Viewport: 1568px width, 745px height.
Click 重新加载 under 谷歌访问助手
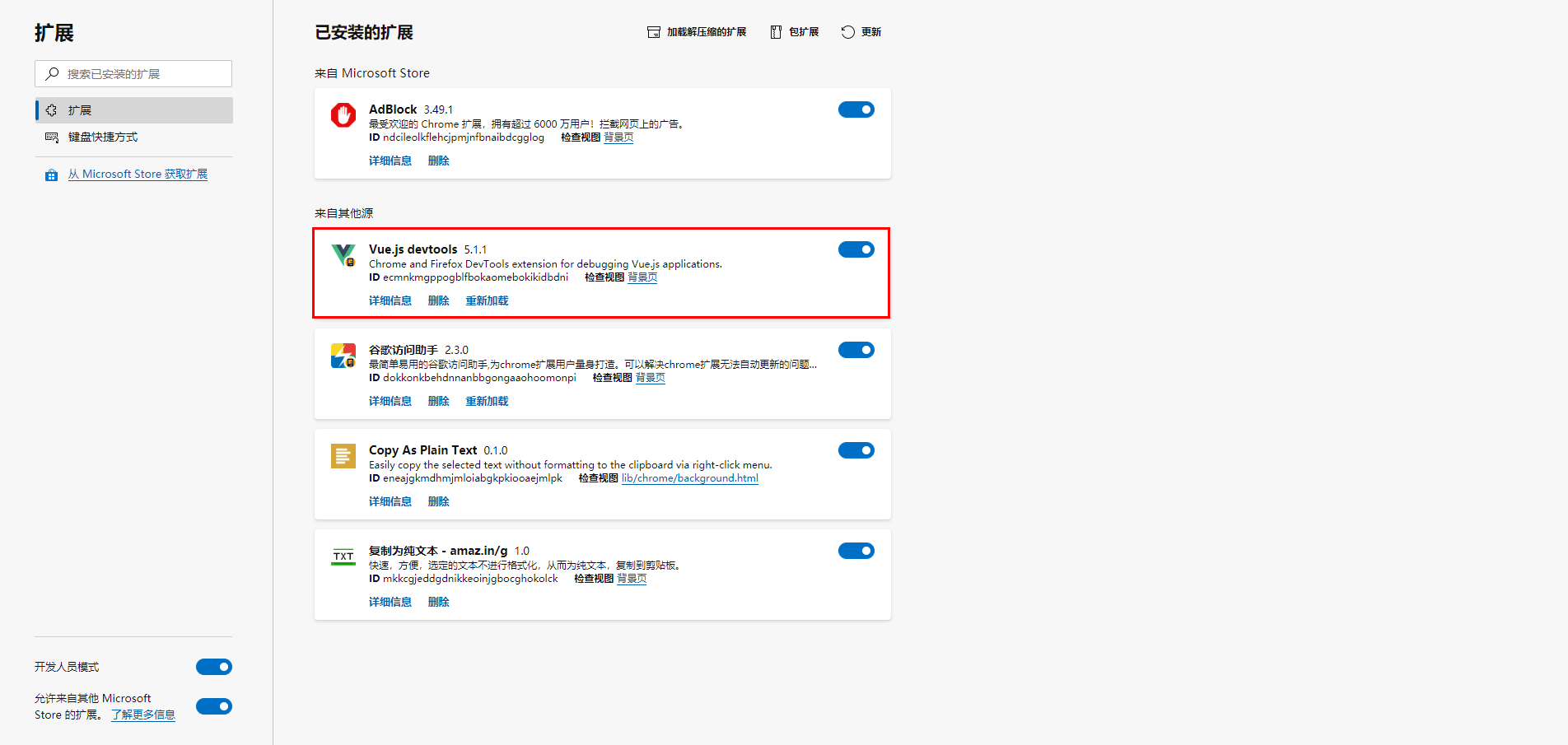[486, 401]
